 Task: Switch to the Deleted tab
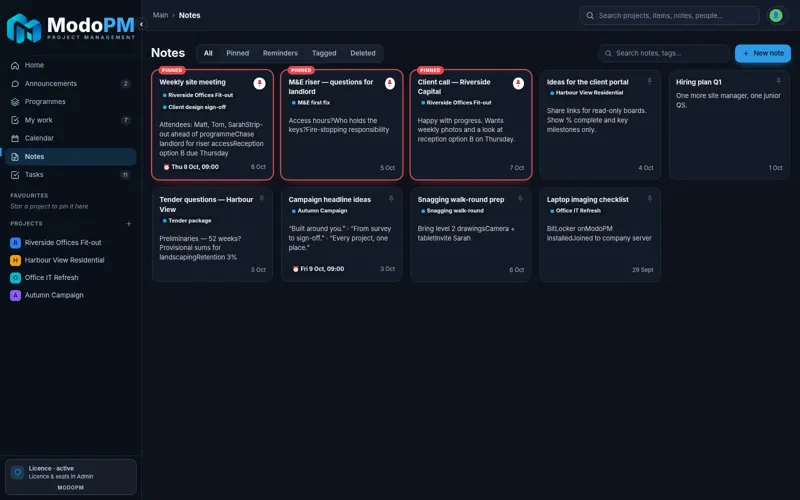(x=363, y=53)
